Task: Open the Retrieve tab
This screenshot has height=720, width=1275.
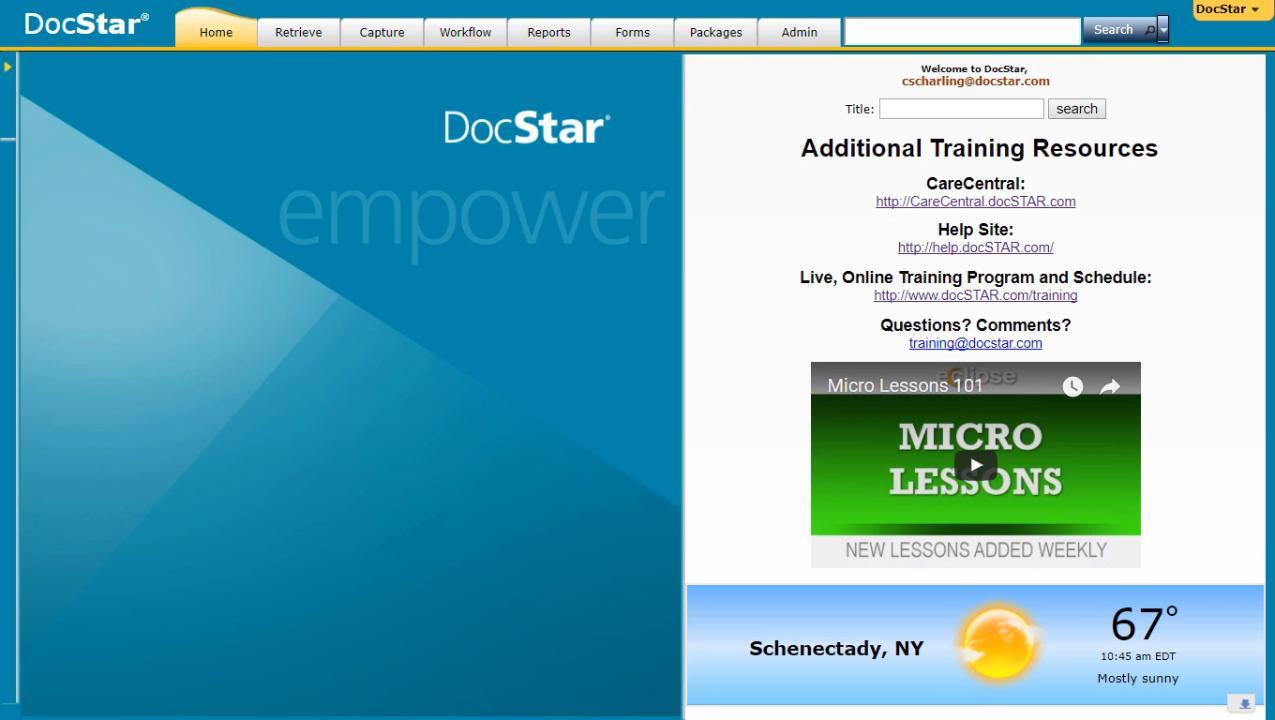Action: click(298, 32)
